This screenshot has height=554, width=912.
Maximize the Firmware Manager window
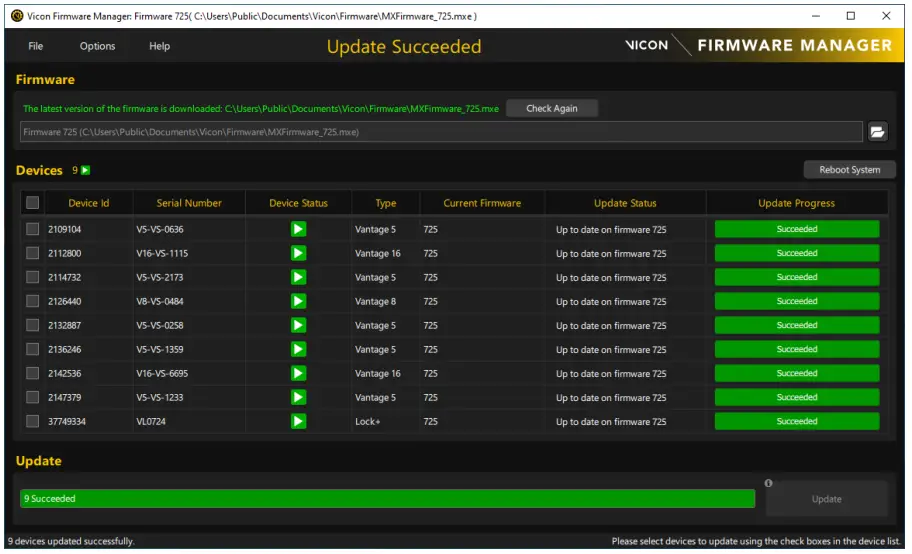850,16
